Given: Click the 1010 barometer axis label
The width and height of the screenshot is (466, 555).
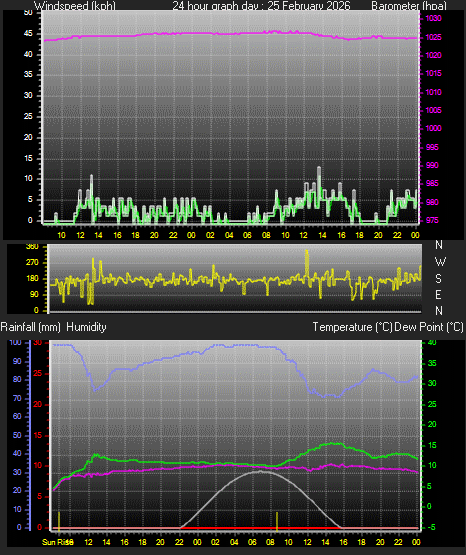Looking at the screenshot, I should click(x=433, y=92).
